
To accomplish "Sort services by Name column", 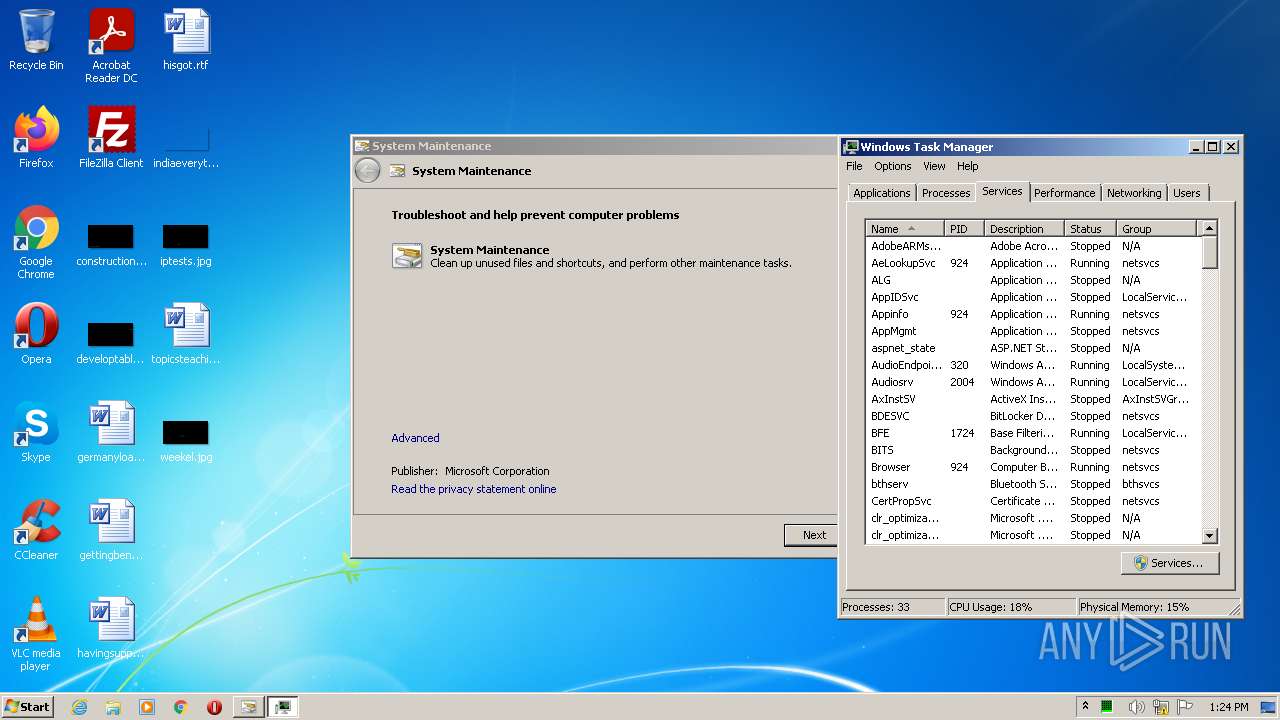I will 904,229.
